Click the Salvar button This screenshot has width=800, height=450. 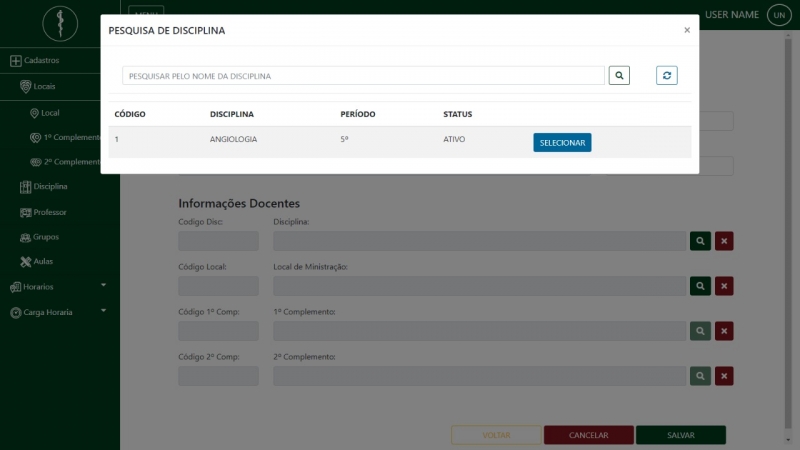680,435
